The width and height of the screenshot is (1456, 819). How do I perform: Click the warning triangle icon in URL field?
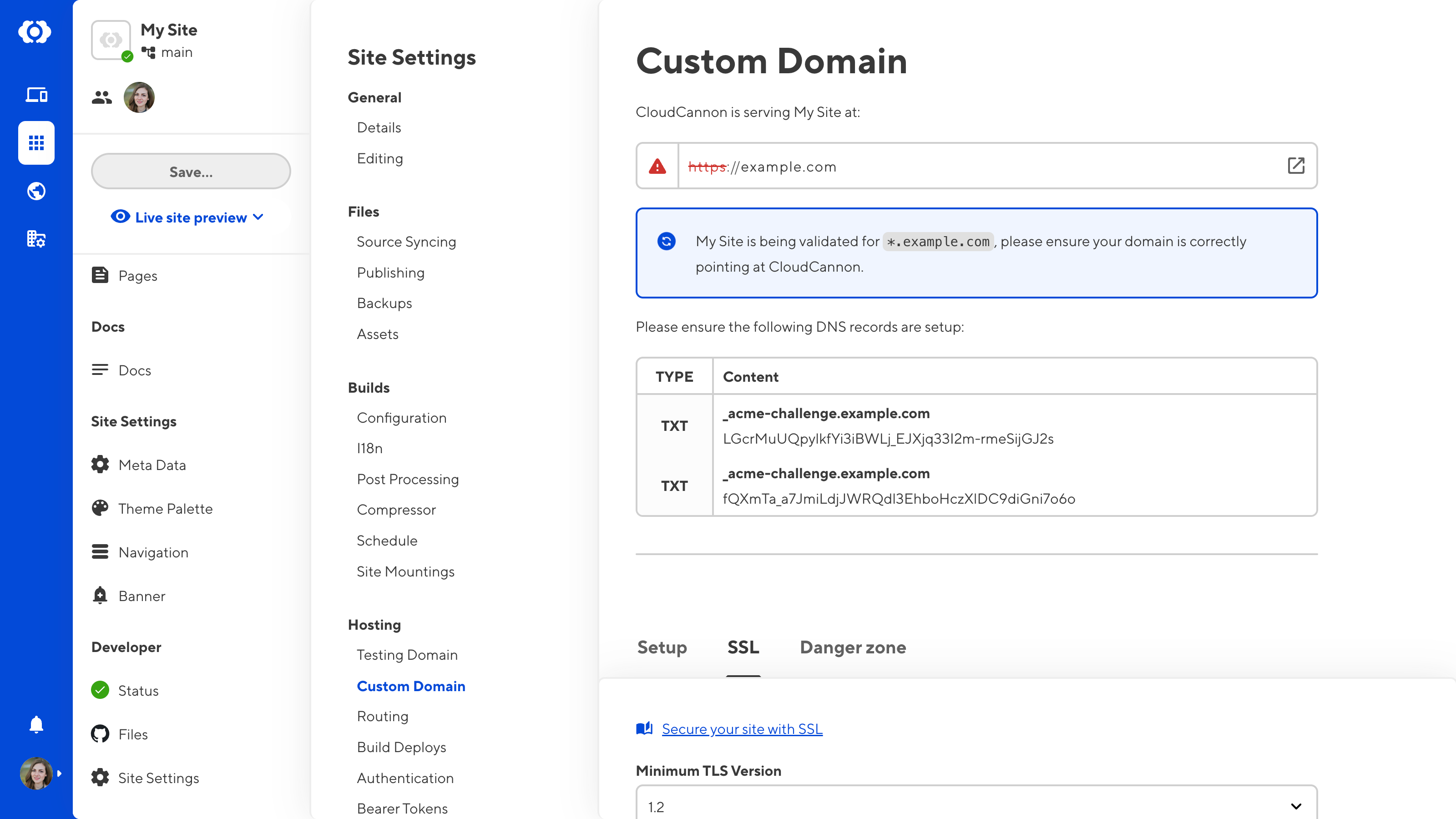658,167
